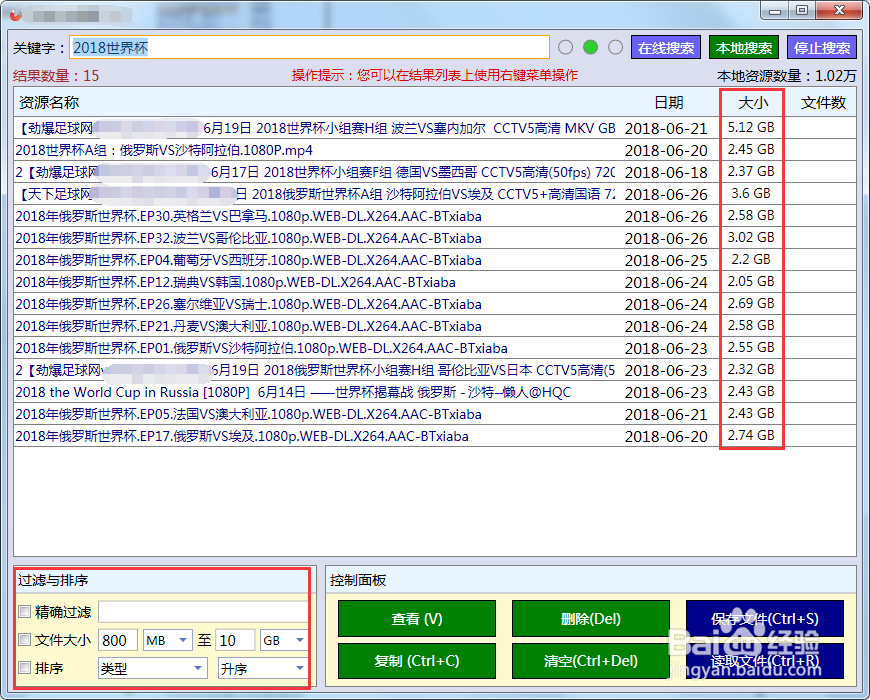870x700 pixels.
Task: Click the 删除(Del) delete button
Action: tap(590, 619)
